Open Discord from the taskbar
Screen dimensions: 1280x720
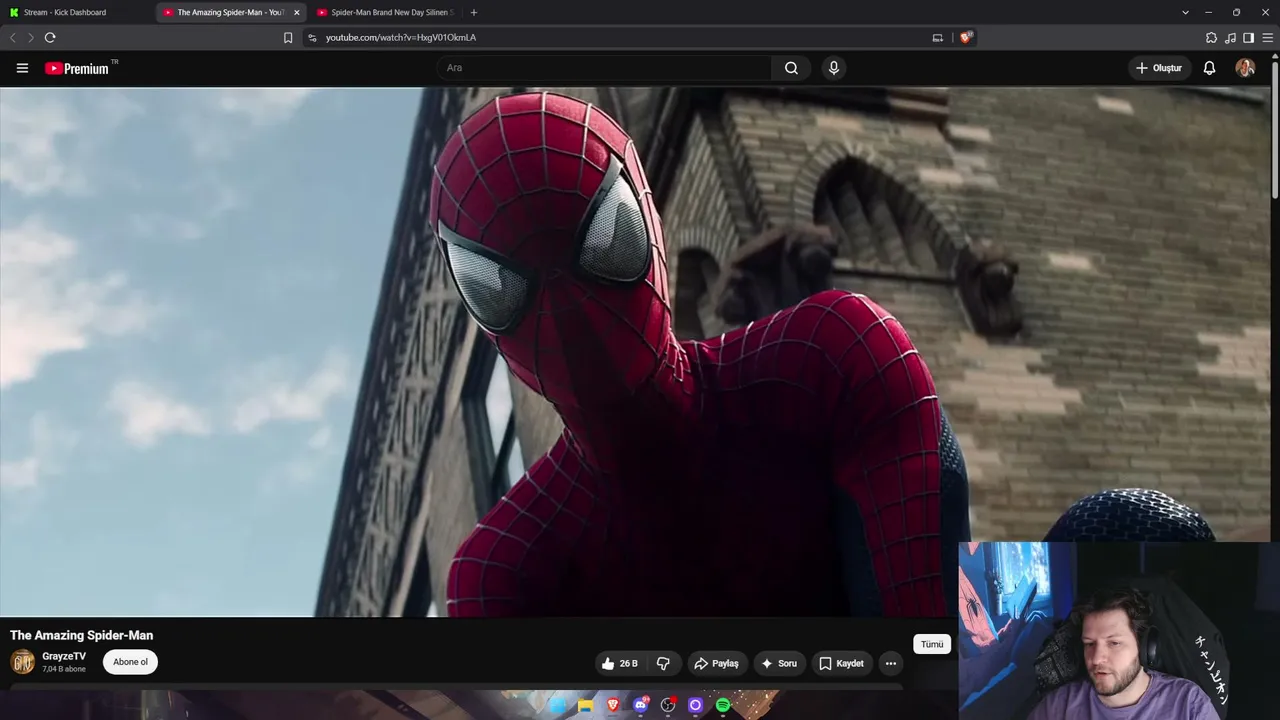coord(641,706)
